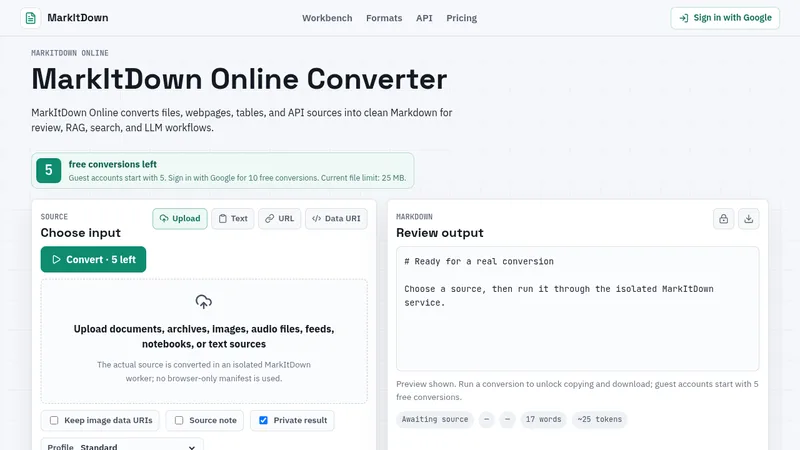Uncheck the Private result checkbox
Image resolution: width=800 pixels, height=450 pixels.
tap(263, 420)
